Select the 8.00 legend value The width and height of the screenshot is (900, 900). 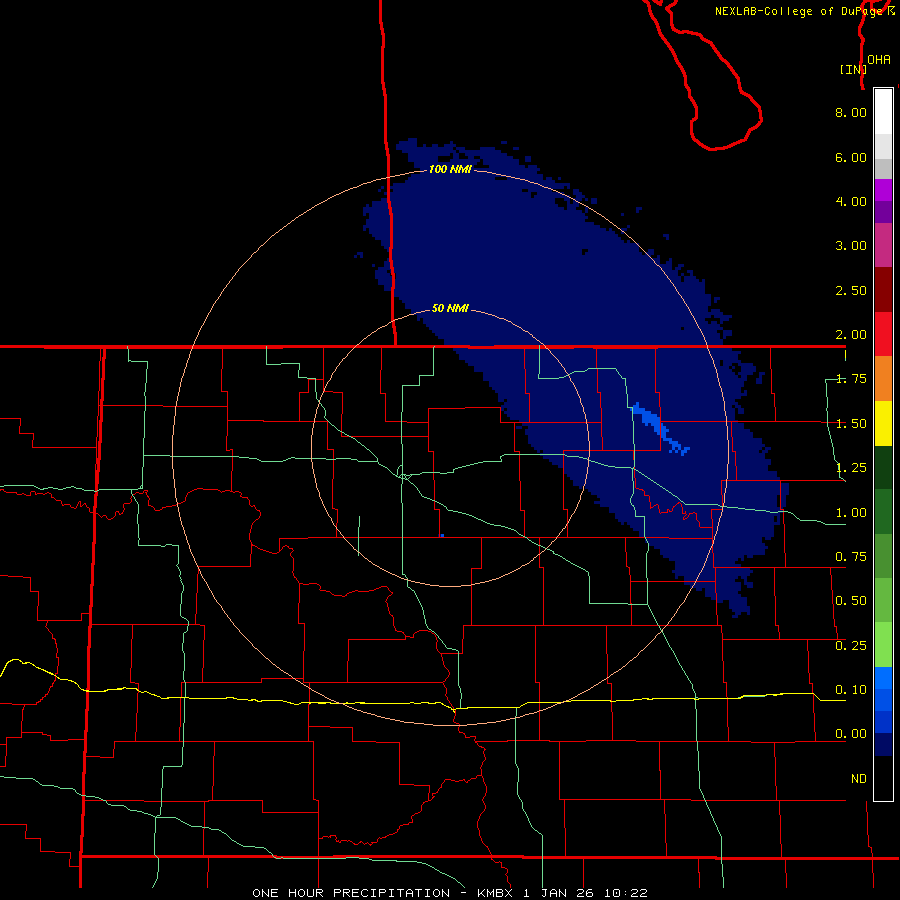[x=851, y=112]
